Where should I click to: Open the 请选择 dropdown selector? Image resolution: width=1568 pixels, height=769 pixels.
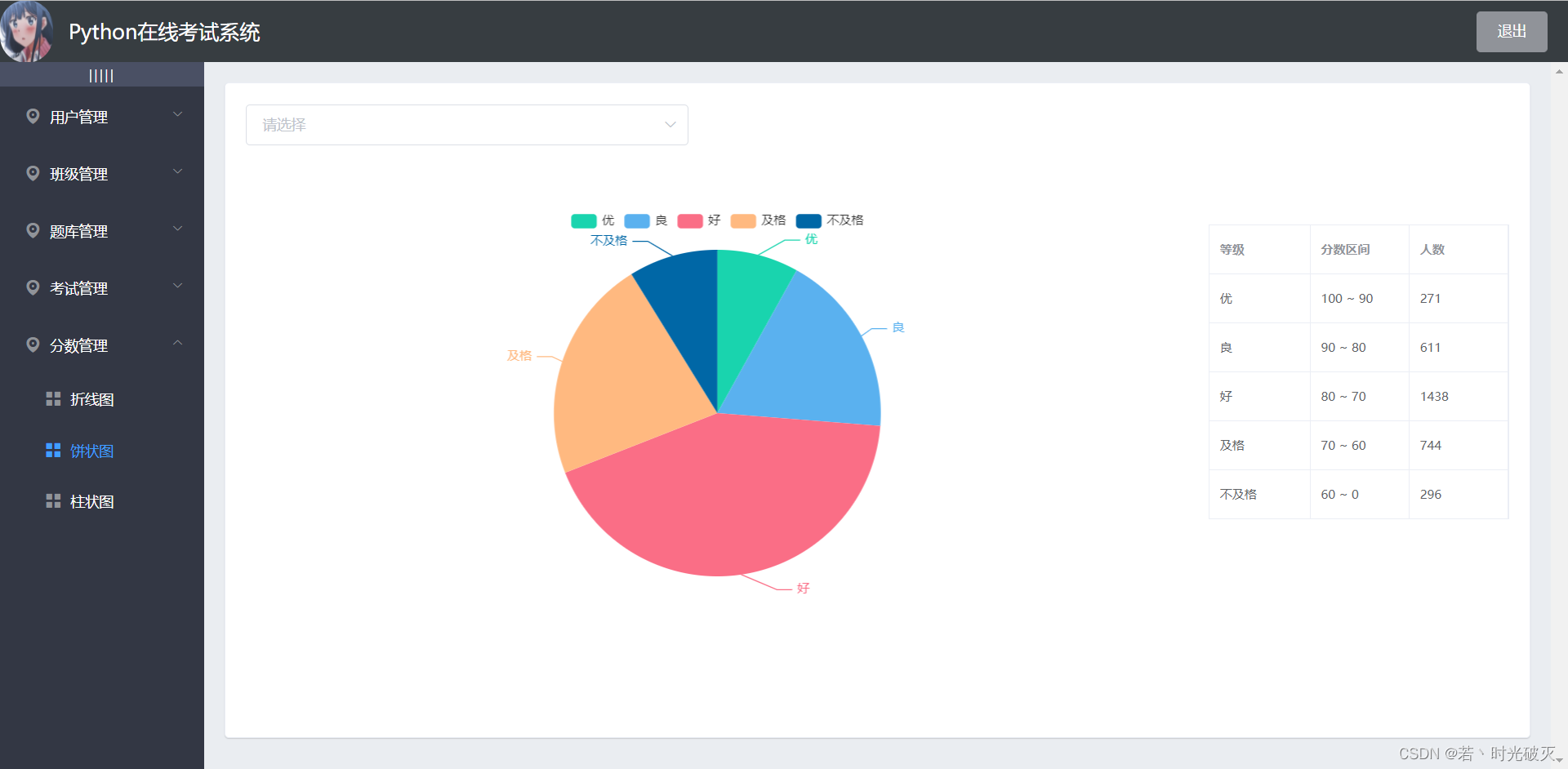467,125
